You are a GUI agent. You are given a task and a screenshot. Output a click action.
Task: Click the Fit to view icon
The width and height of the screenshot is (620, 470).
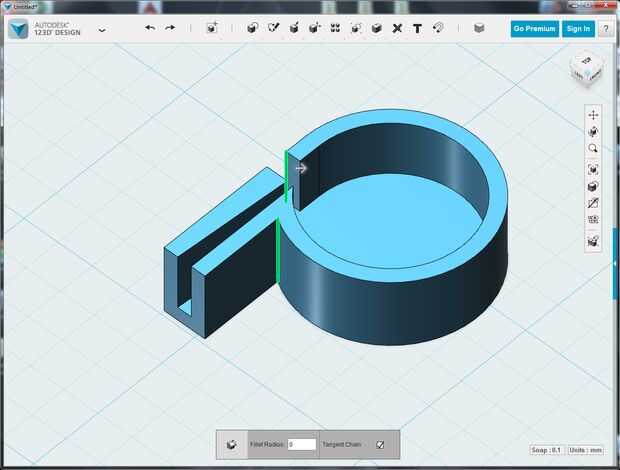[593, 169]
